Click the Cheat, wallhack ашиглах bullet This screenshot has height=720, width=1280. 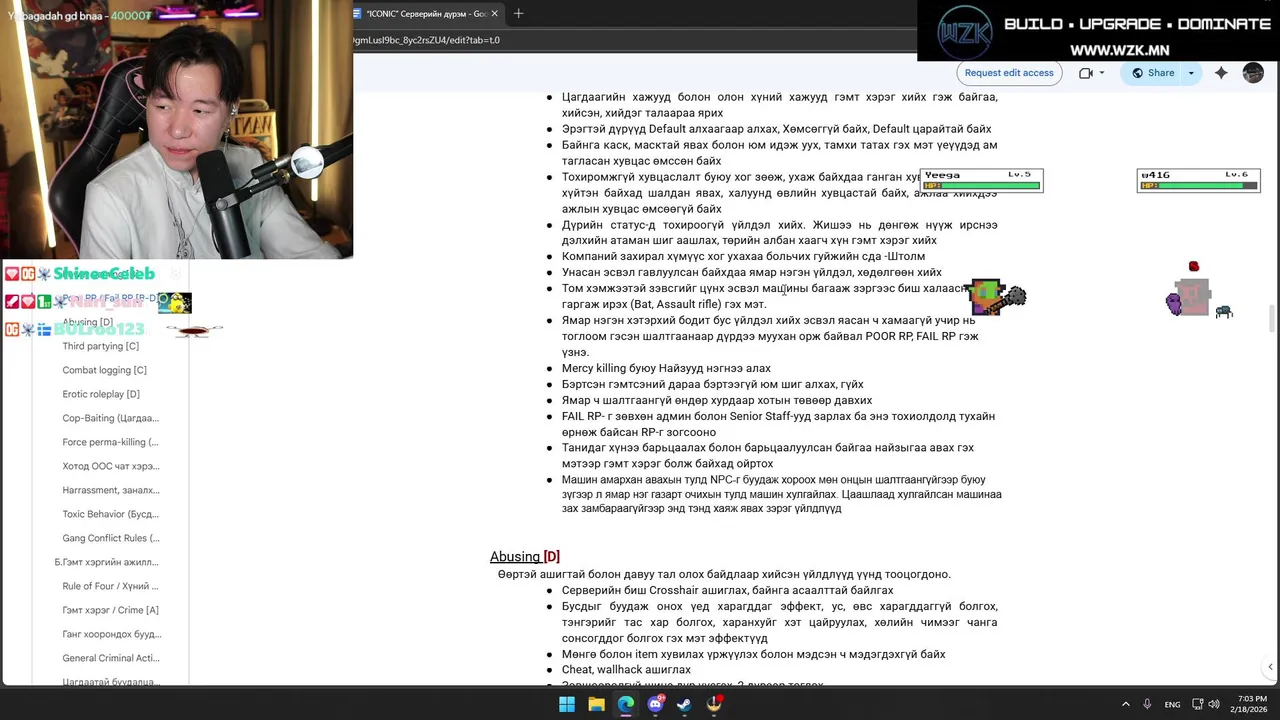point(626,670)
